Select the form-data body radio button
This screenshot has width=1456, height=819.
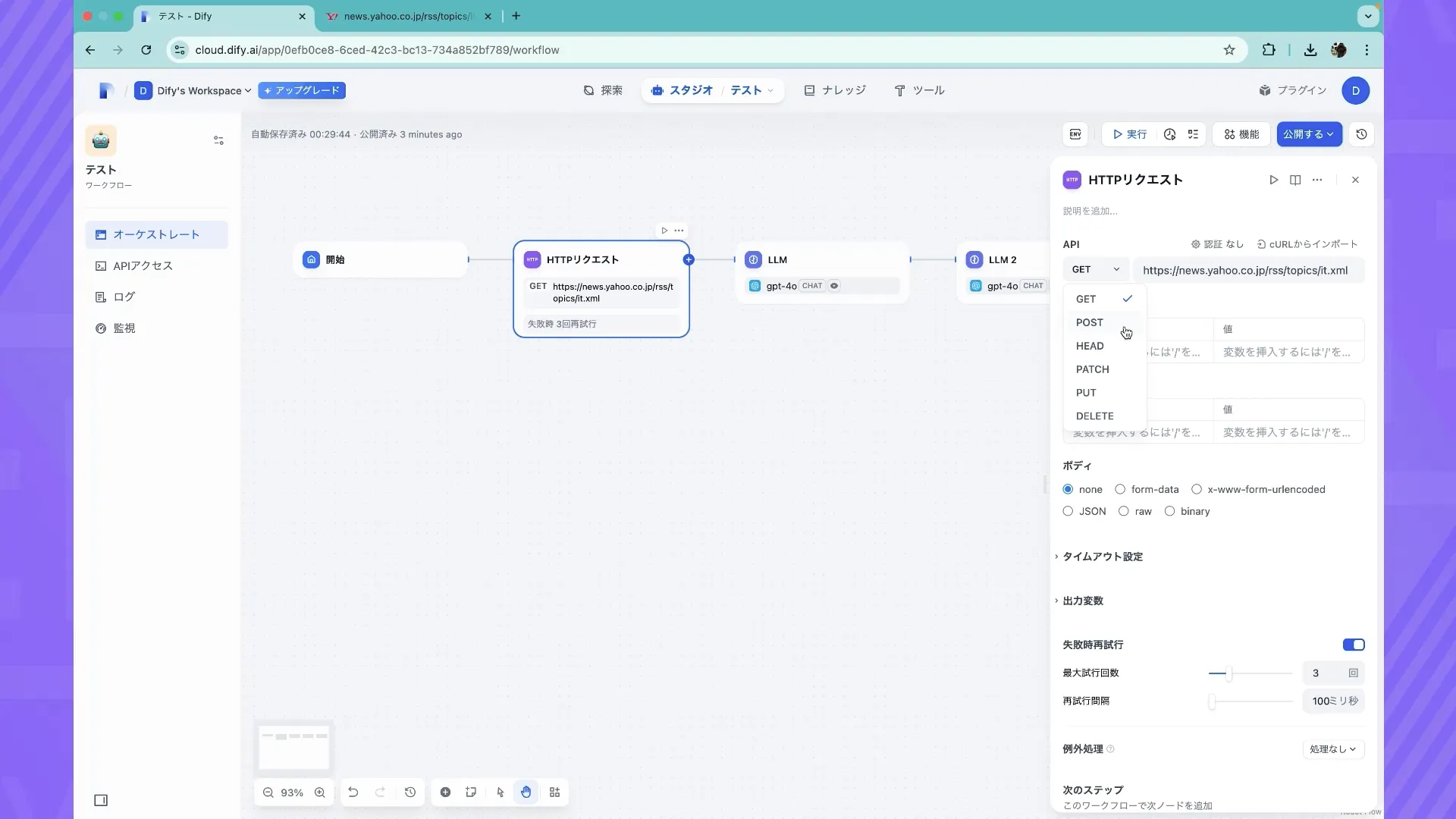pos(1121,489)
